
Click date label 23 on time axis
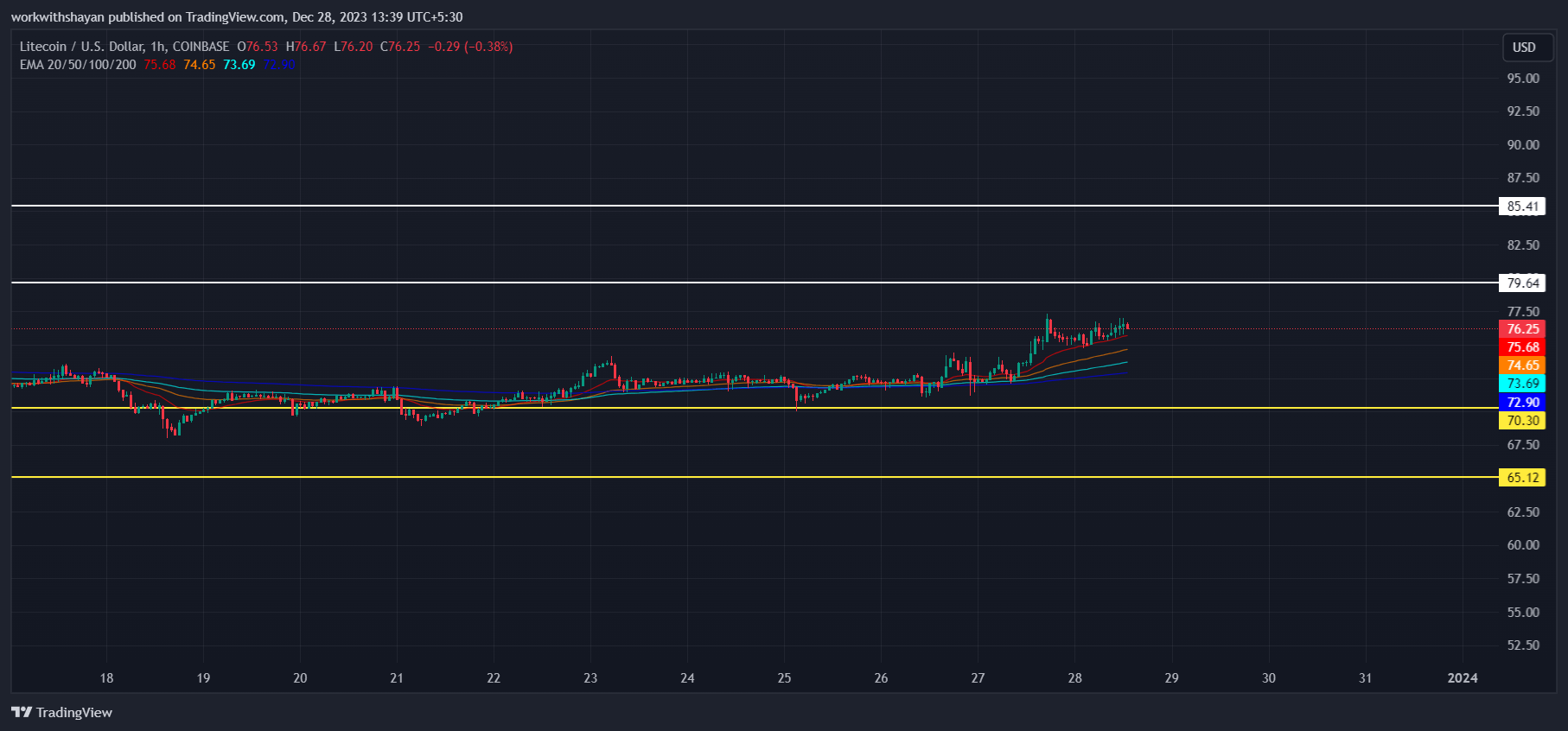[590, 678]
